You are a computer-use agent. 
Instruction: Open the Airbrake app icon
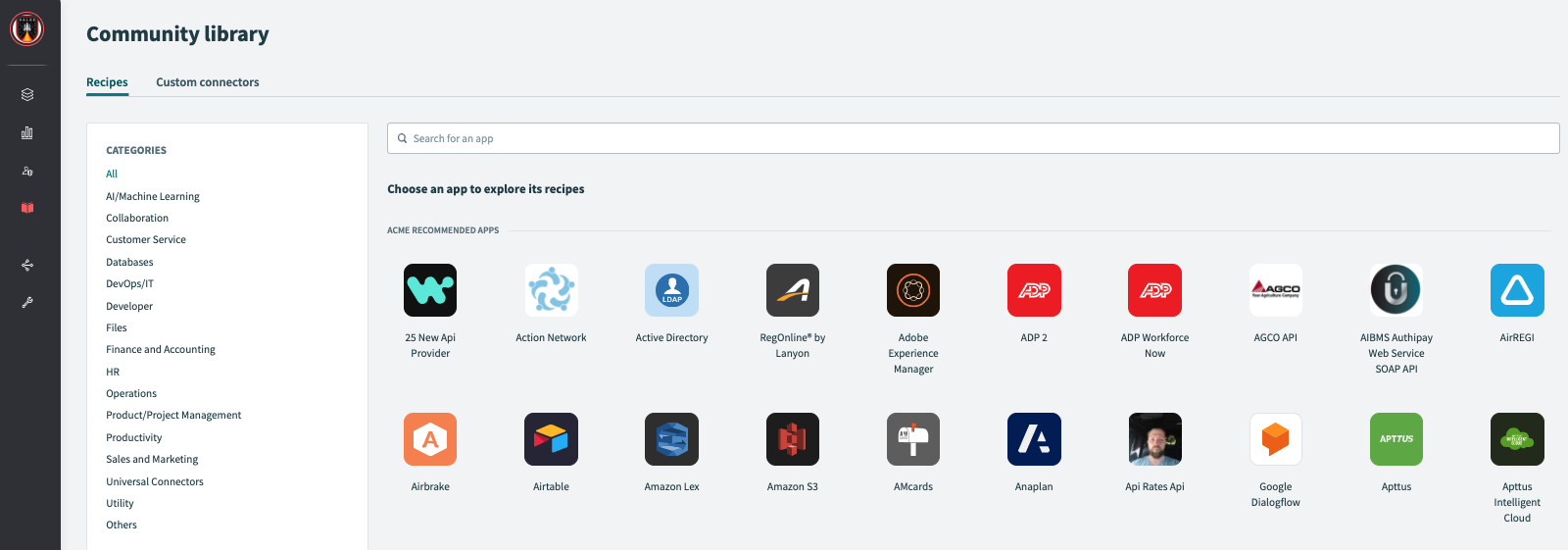click(x=430, y=439)
